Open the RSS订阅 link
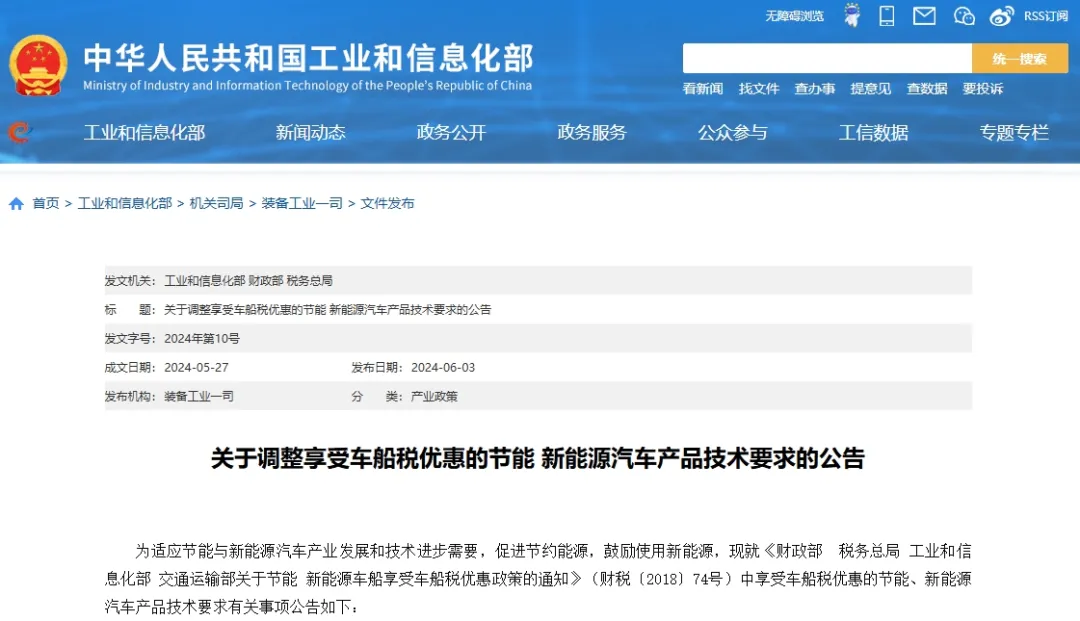Screen dimensions: 1080x621 (1046, 16)
